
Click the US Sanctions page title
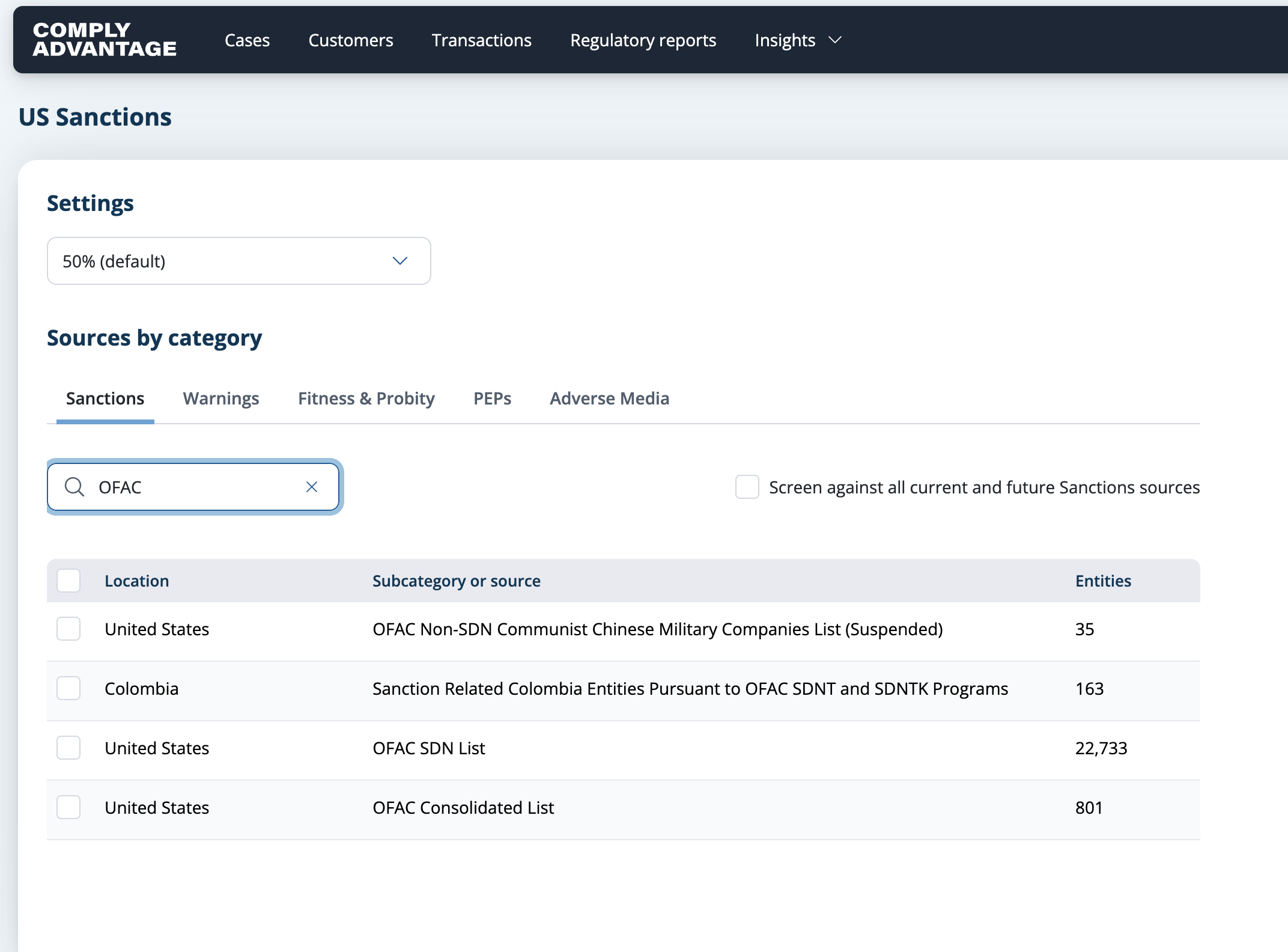click(95, 117)
